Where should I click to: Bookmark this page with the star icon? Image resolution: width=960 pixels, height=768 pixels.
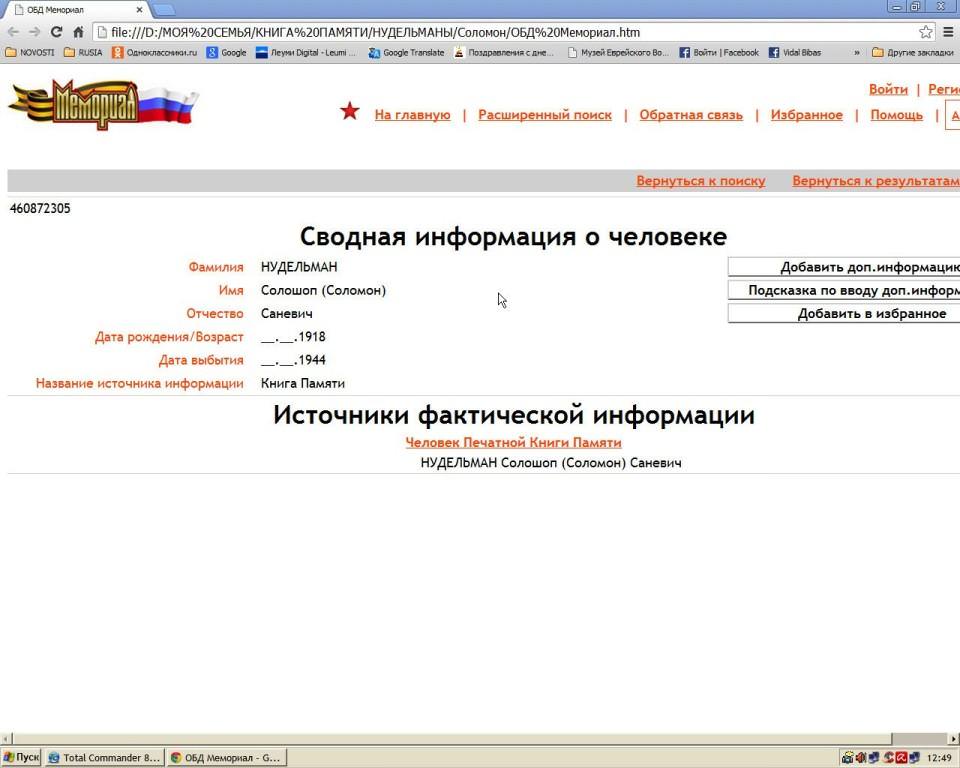(x=925, y=32)
